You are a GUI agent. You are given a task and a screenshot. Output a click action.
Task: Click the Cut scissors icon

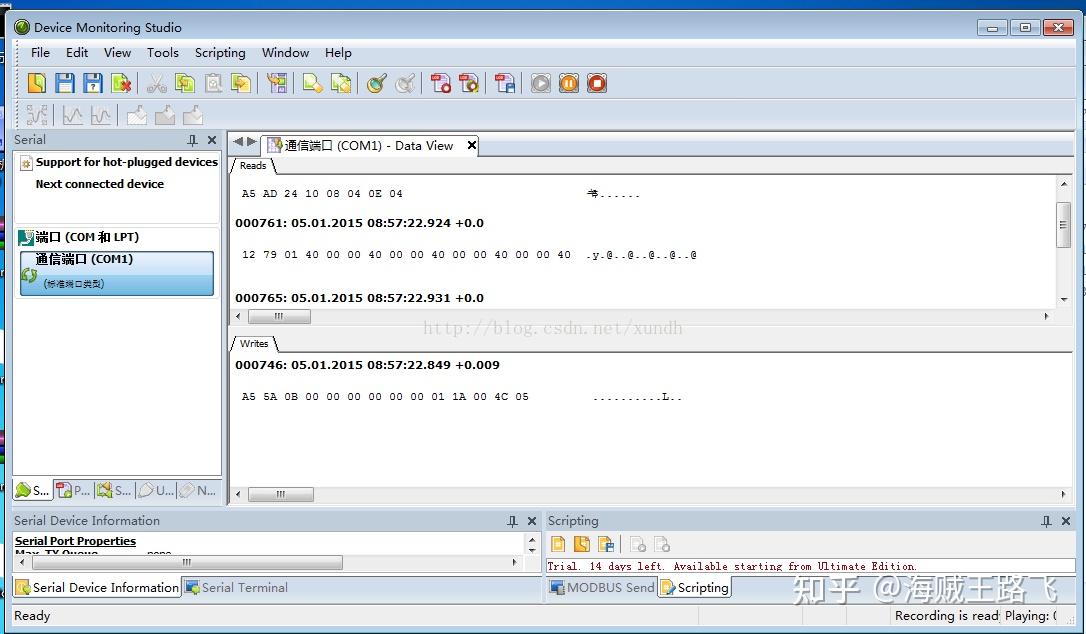tap(157, 83)
